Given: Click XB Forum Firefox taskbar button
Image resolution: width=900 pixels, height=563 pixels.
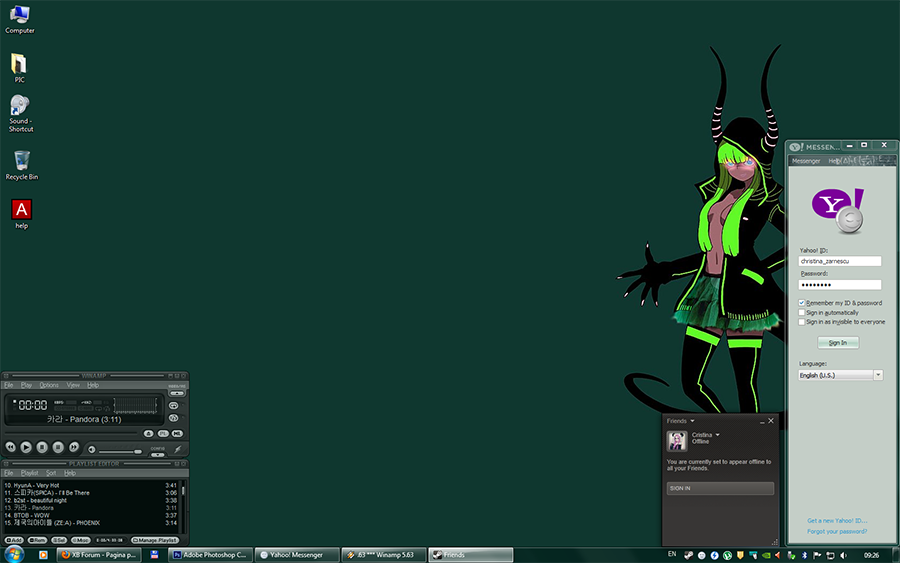Looking at the screenshot, I should (x=99, y=555).
